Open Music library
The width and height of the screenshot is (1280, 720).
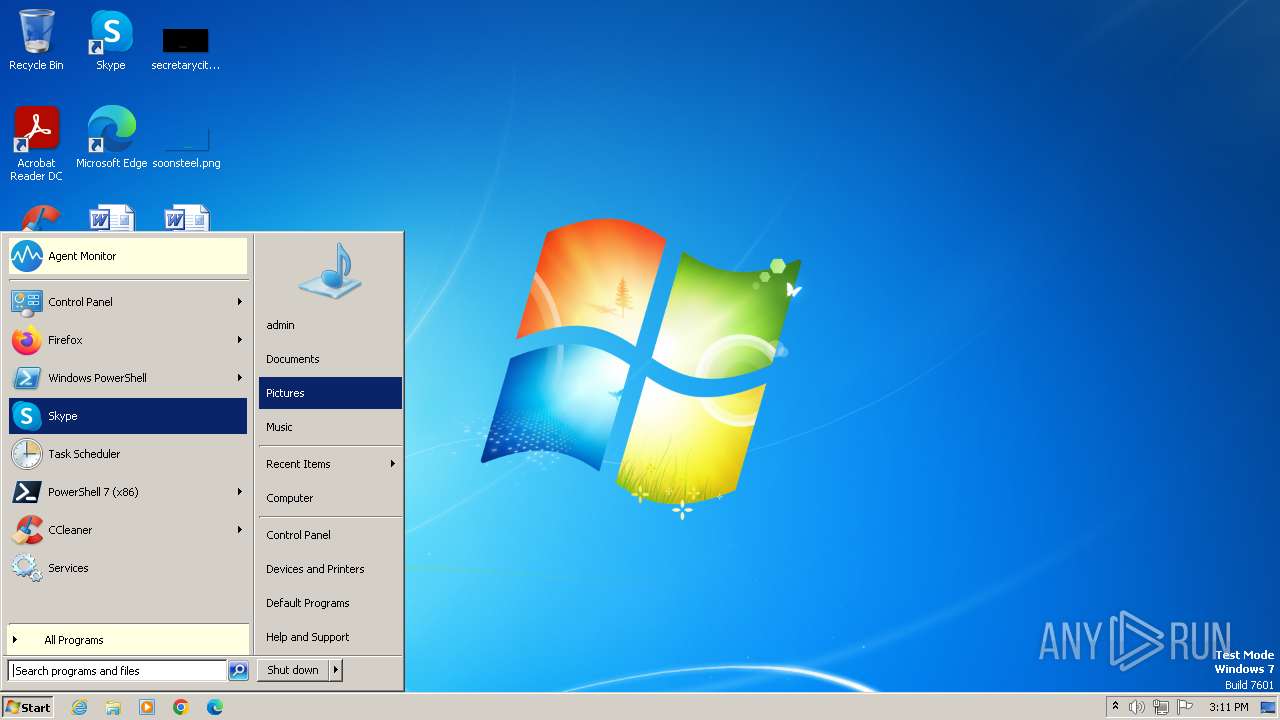(x=330, y=427)
